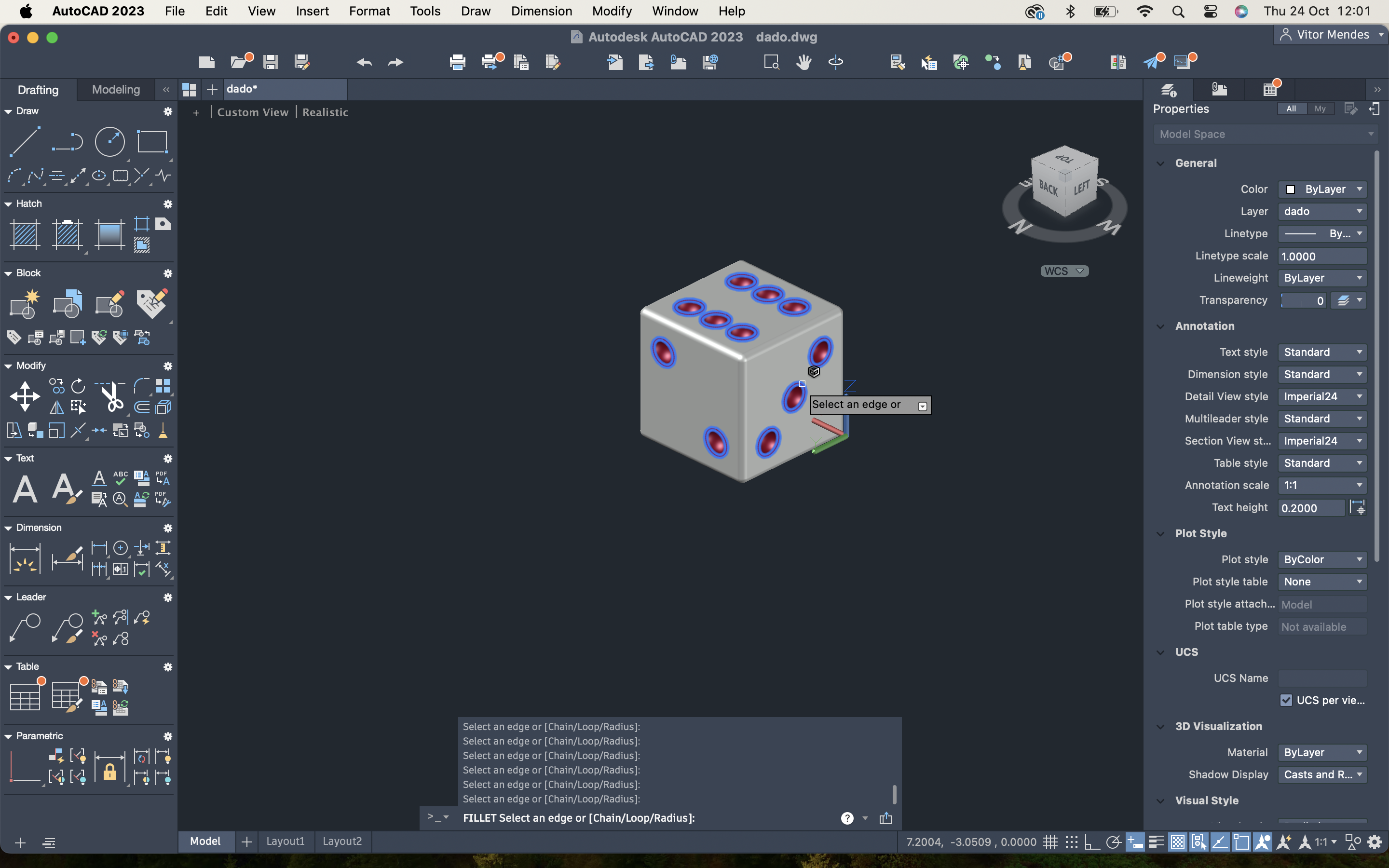Screen dimensions: 1389x868
Task: Open the Lineweight dropdown
Action: pyautogui.click(x=1322, y=278)
